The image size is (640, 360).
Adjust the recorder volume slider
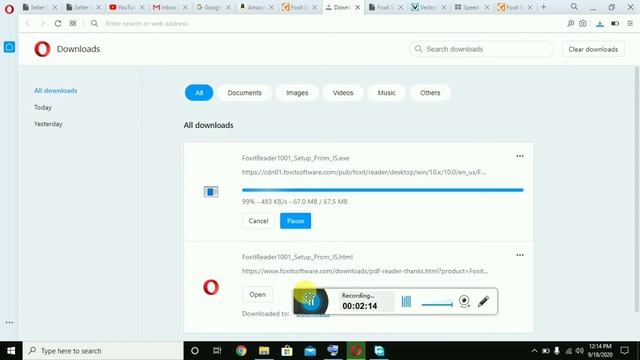(437, 304)
